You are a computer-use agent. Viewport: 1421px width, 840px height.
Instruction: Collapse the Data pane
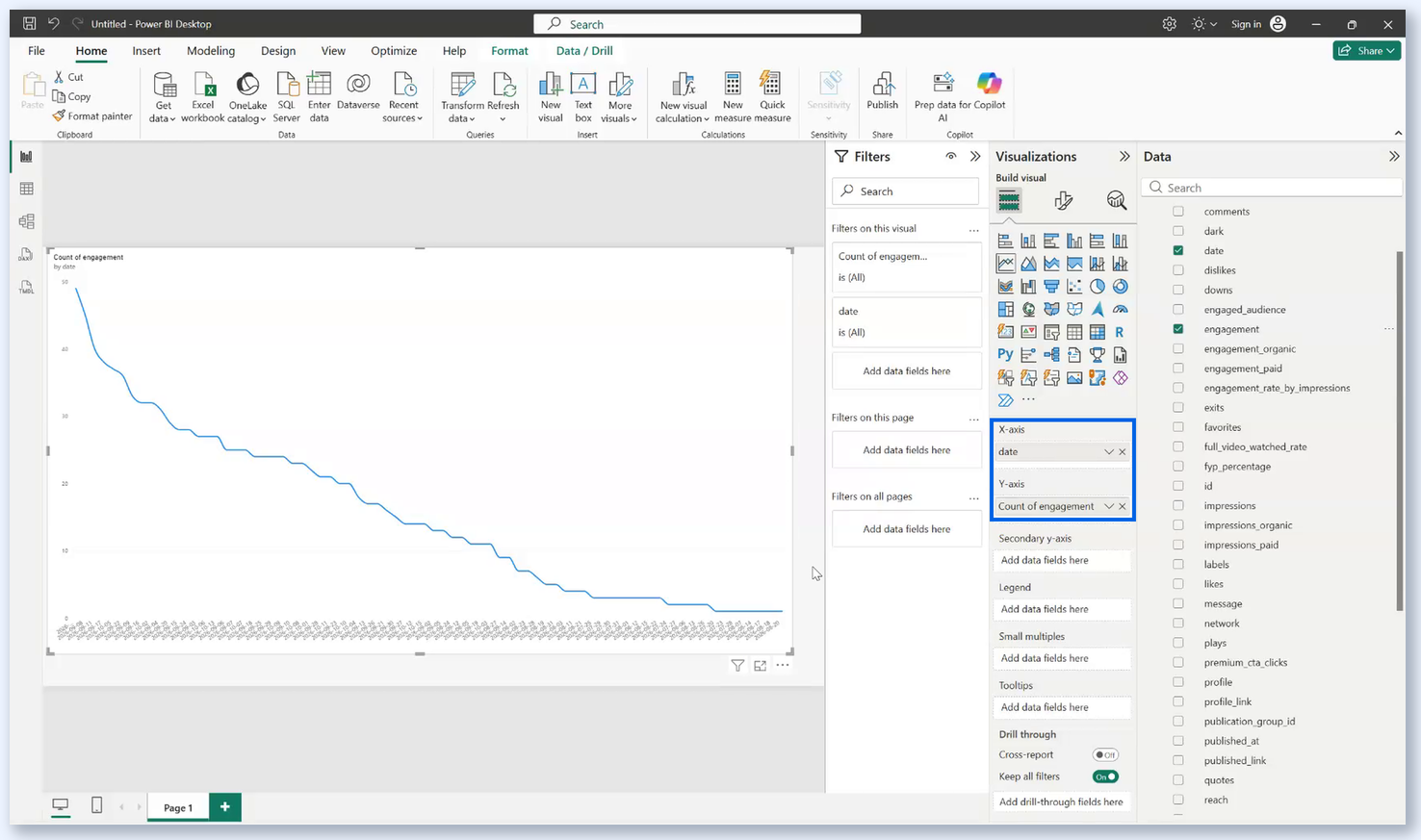click(1393, 156)
